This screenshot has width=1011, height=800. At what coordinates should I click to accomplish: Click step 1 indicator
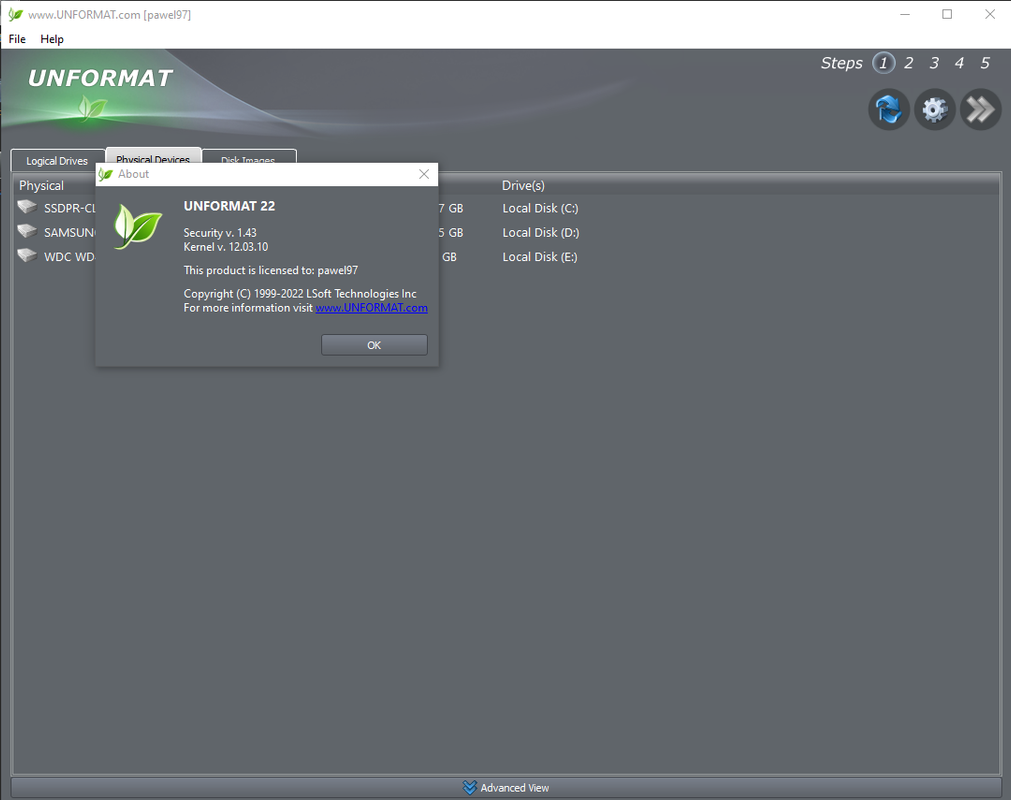883,63
